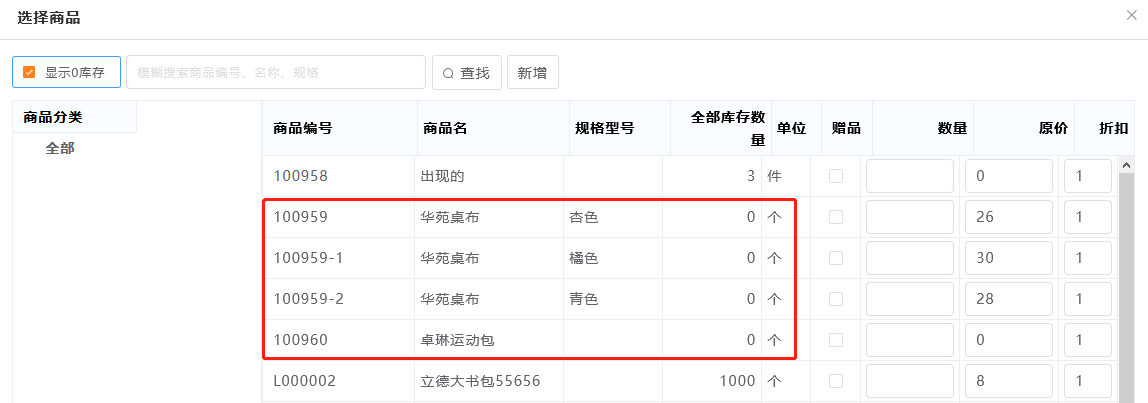Screen dimensions: 1148x403
Task: Click the 新增 button
Action: pos(532,72)
